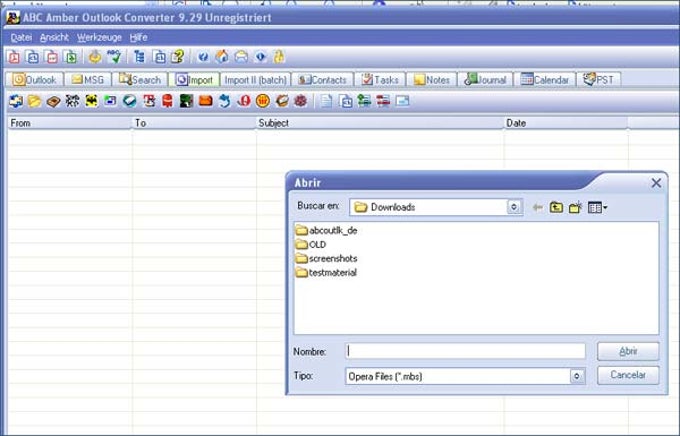Click the yellow padlock register icon
The width and height of the screenshot is (680, 436).
coord(279,57)
